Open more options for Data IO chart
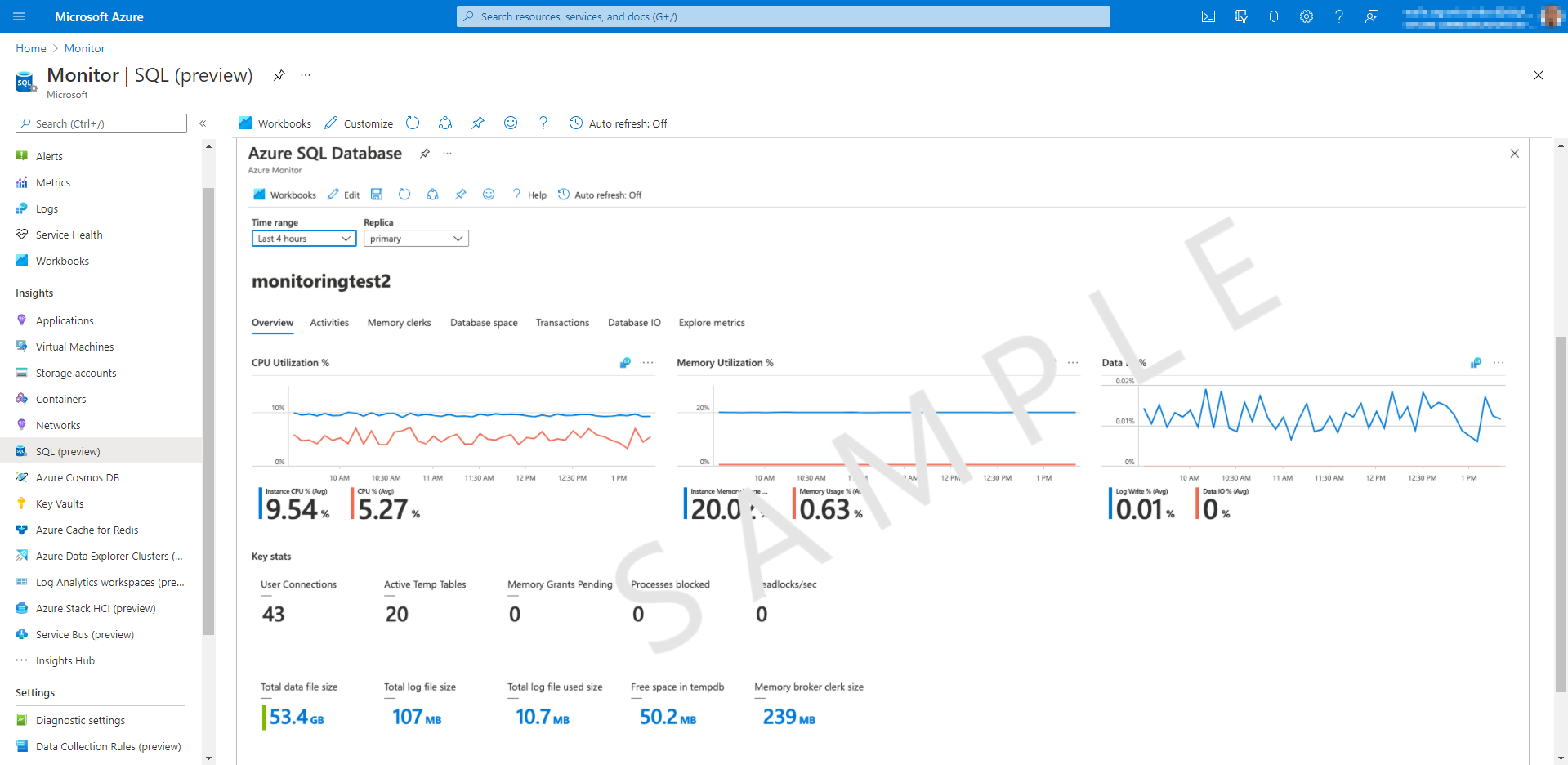Viewport: 1568px width, 765px height. coord(1499,363)
